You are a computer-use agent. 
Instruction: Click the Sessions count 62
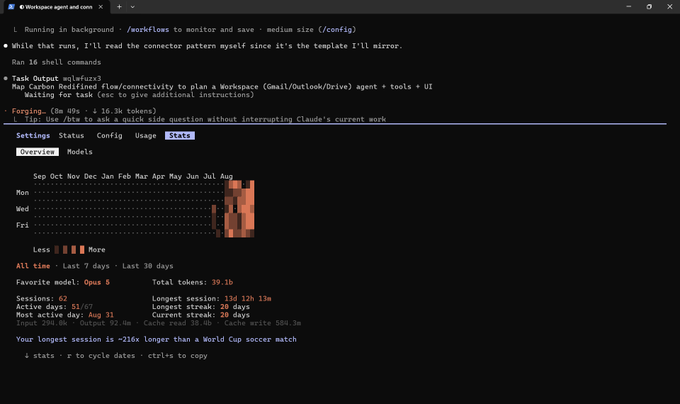point(63,298)
